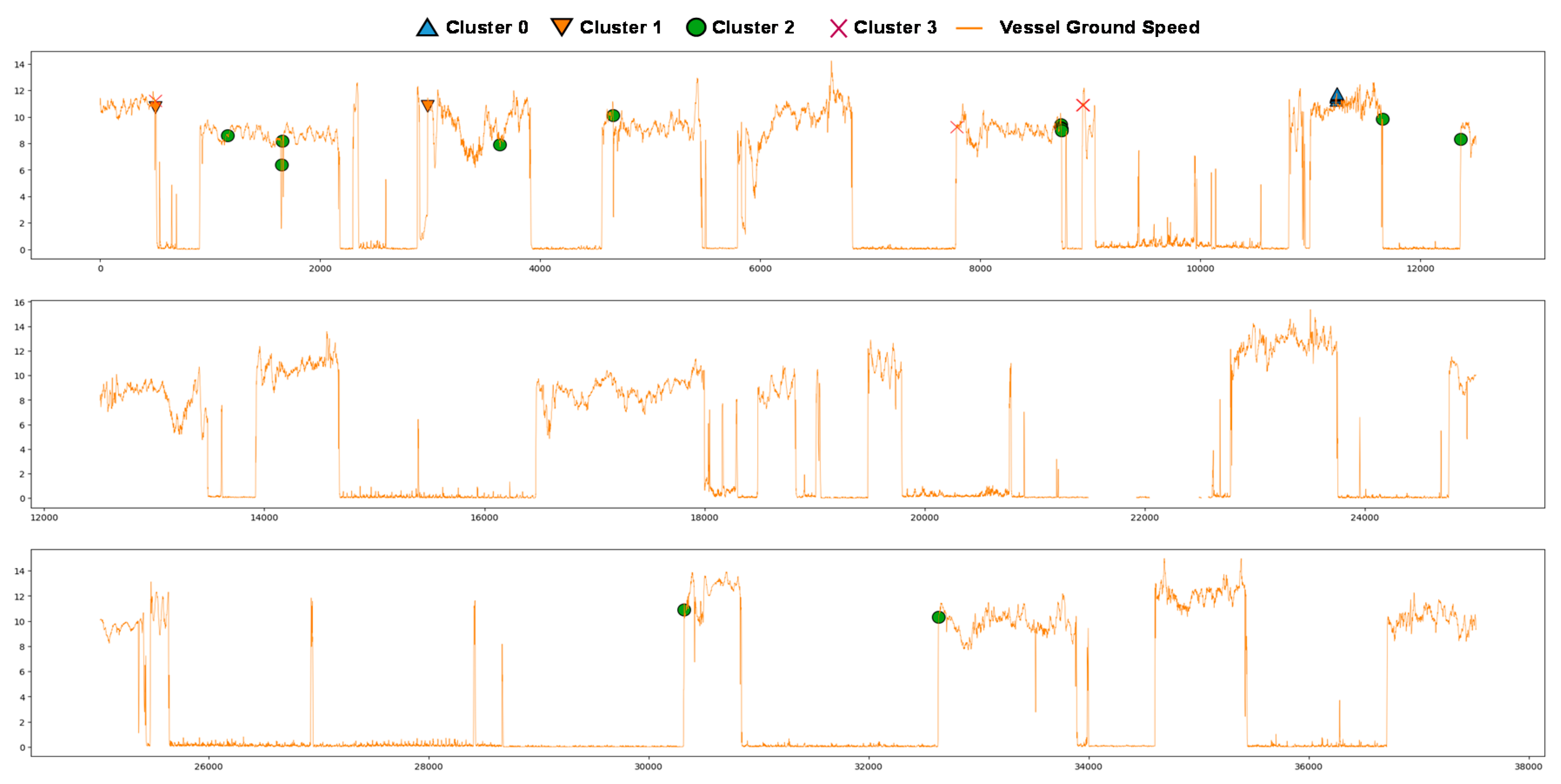Screen dimensions: 1561x784
Task: Click the lowest green circle near x=1650
Action: [x=281, y=165]
